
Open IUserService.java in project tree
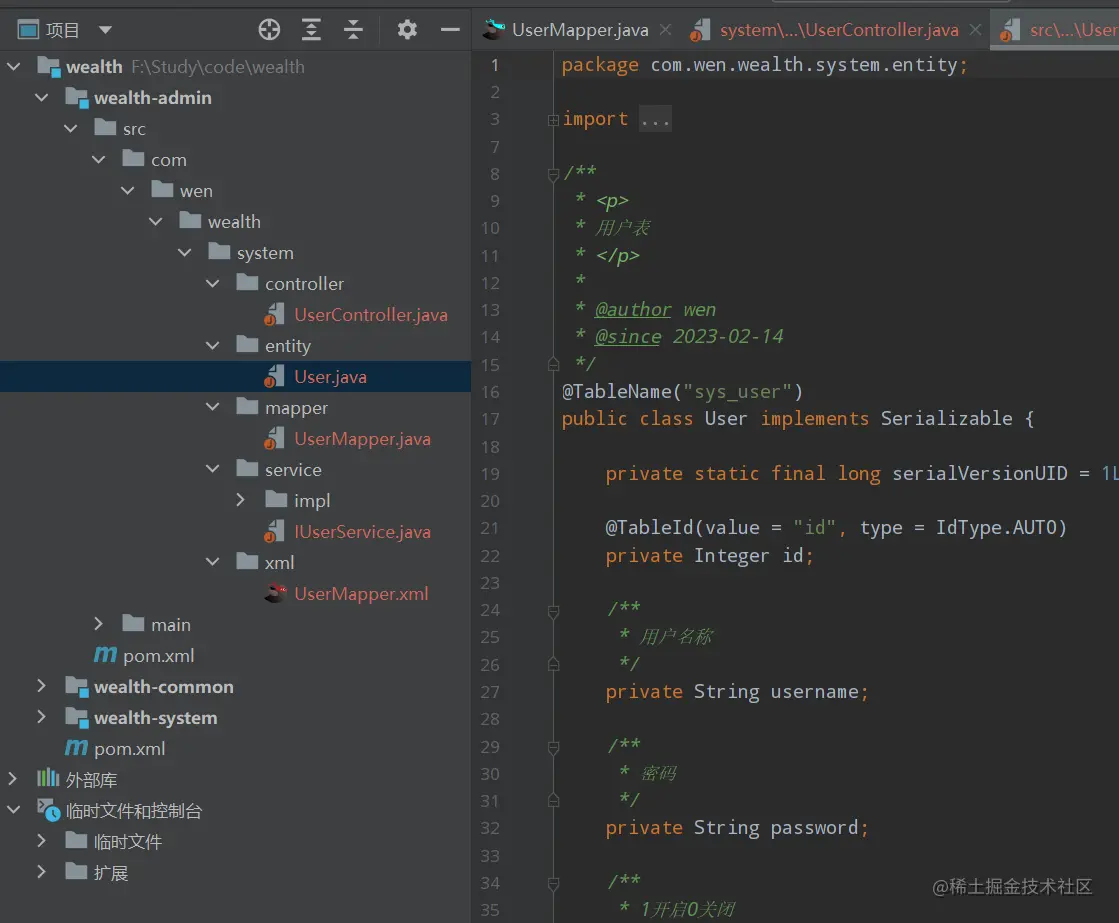click(362, 532)
